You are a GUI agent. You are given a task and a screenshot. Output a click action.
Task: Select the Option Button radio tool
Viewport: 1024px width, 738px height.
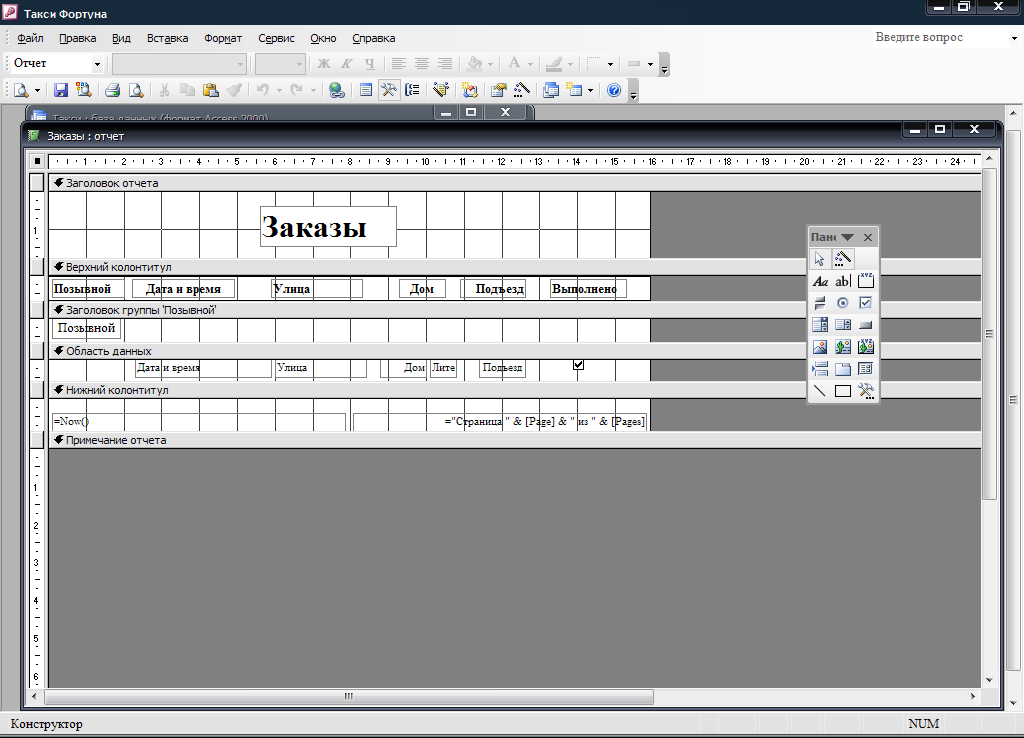(843, 303)
